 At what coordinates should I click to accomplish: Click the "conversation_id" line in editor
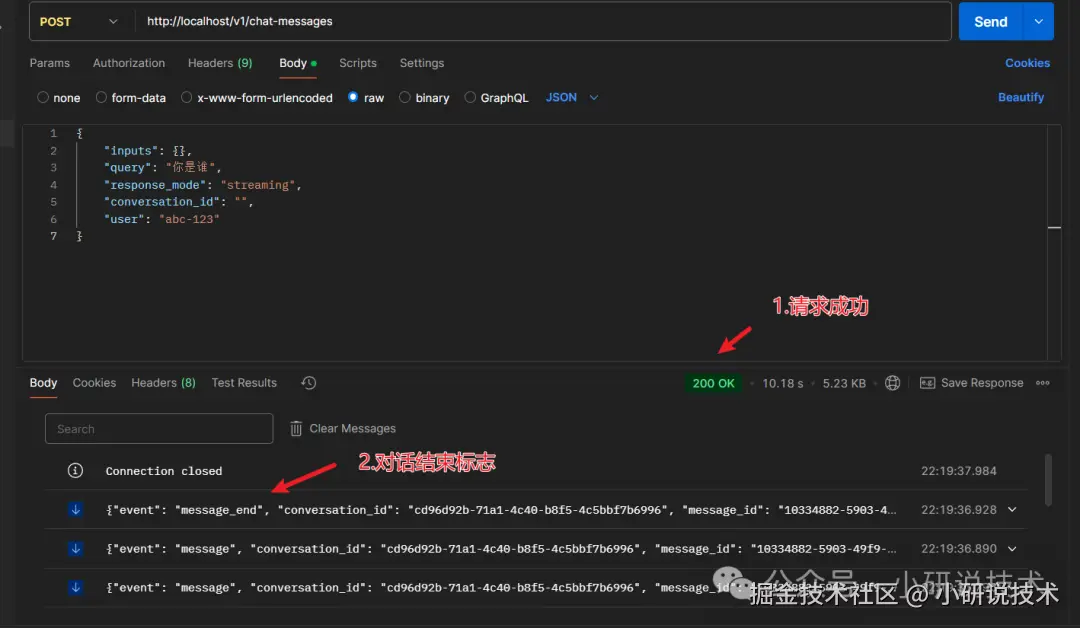(178, 202)
